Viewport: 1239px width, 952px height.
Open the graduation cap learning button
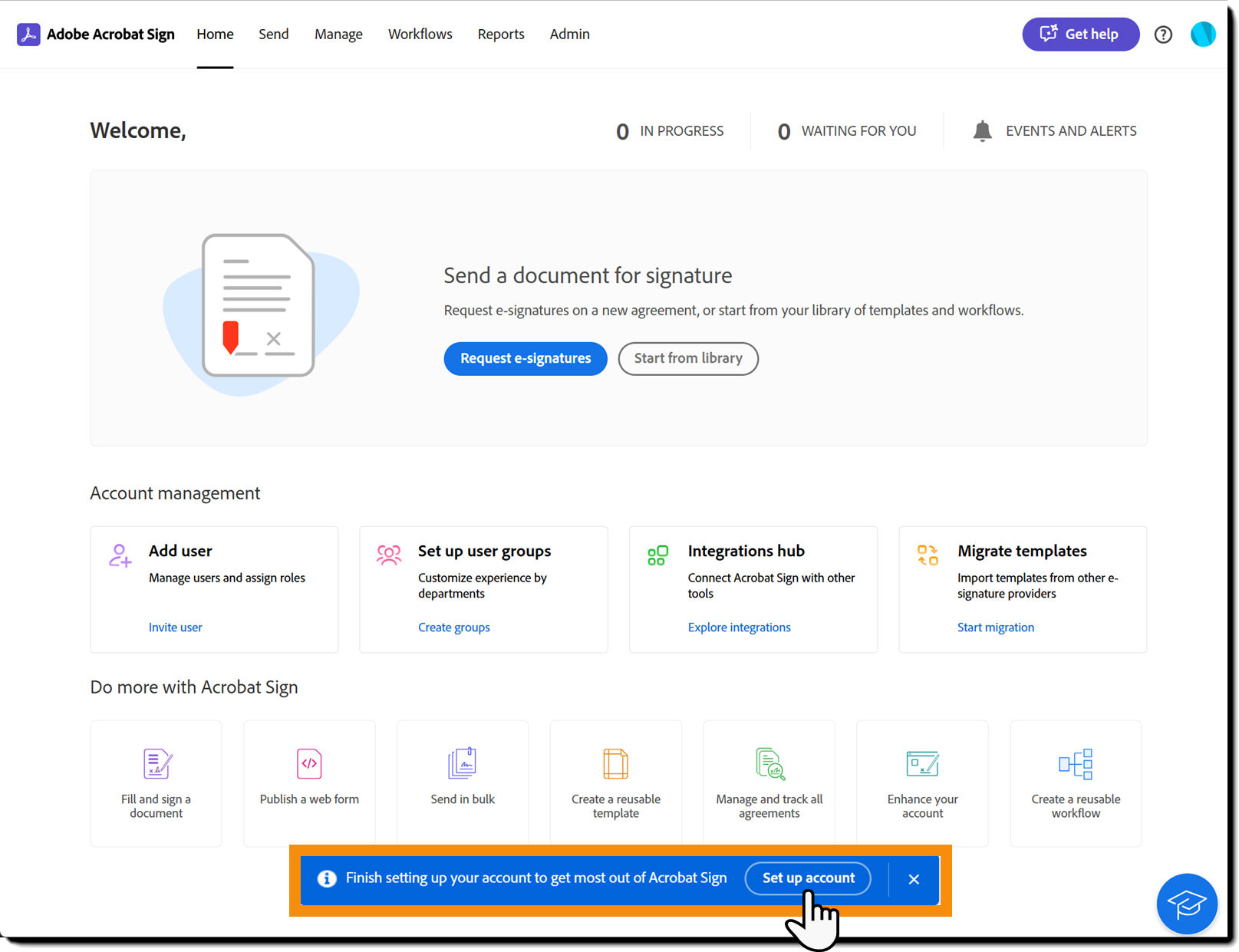pyautogui.click(x=1187, y=904)
